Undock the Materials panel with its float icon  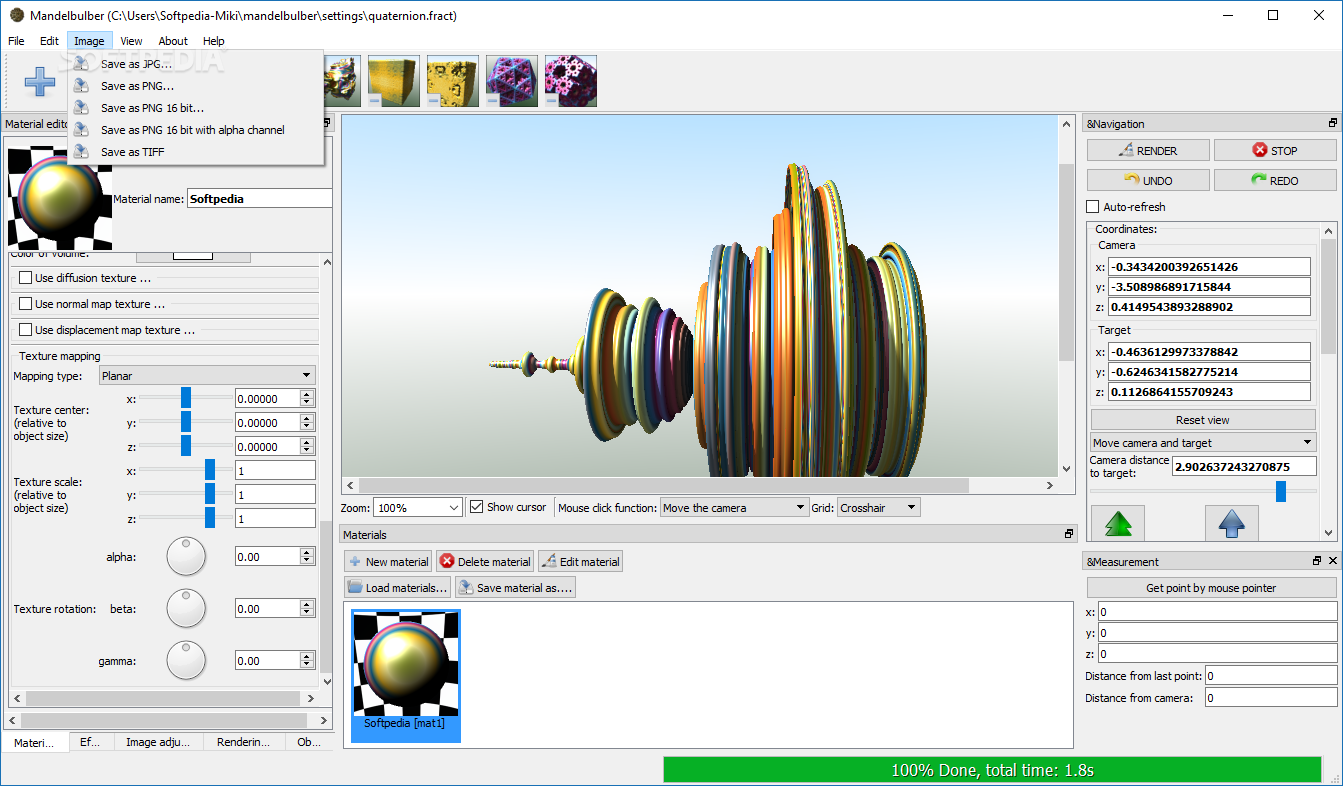point(1069,534)
